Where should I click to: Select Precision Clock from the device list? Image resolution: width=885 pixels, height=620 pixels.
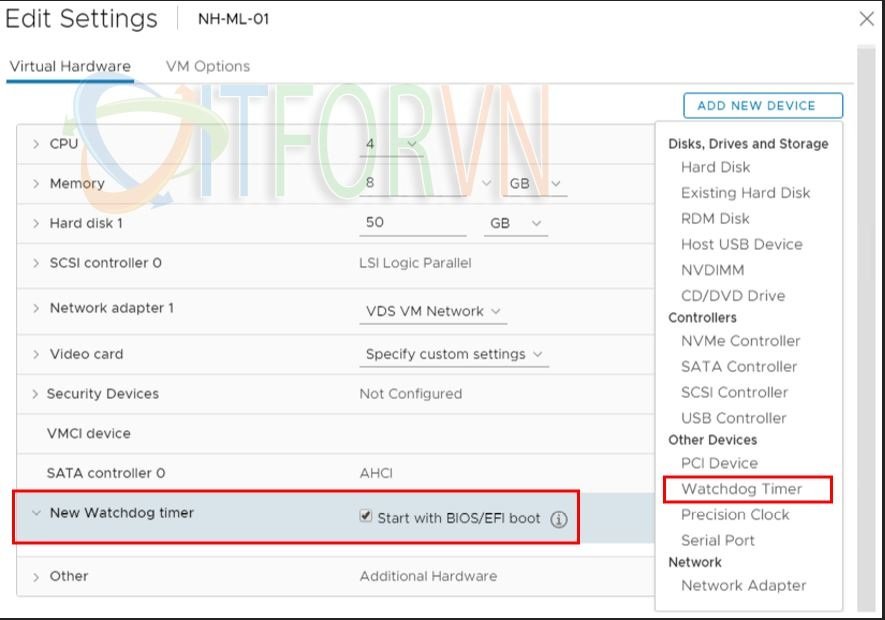[735, 514]
